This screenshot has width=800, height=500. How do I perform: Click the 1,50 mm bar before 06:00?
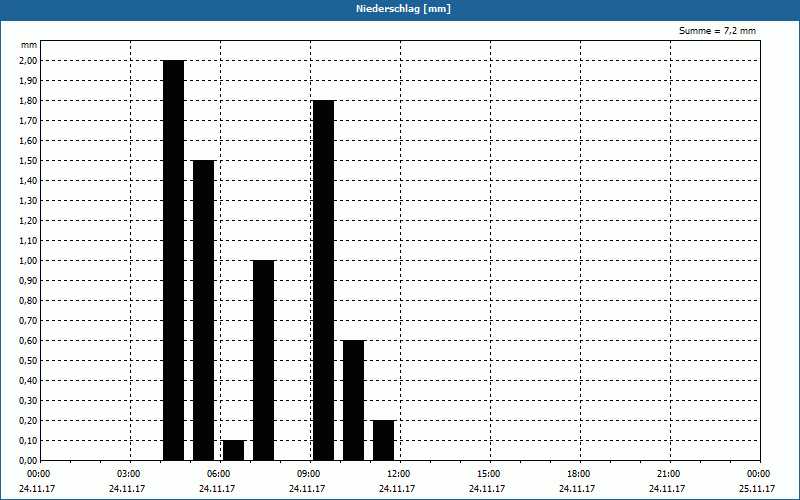pyautogui.click(x=204, y=310)
